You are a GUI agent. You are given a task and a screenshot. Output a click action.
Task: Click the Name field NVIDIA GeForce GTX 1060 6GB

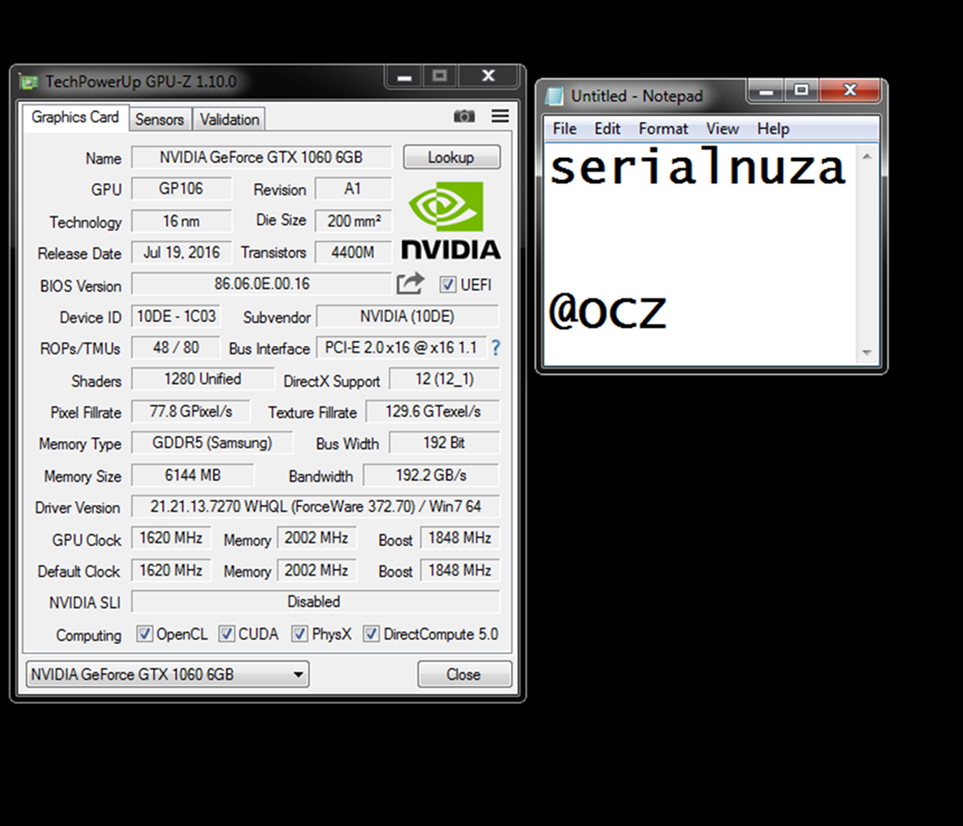[262, 157]
